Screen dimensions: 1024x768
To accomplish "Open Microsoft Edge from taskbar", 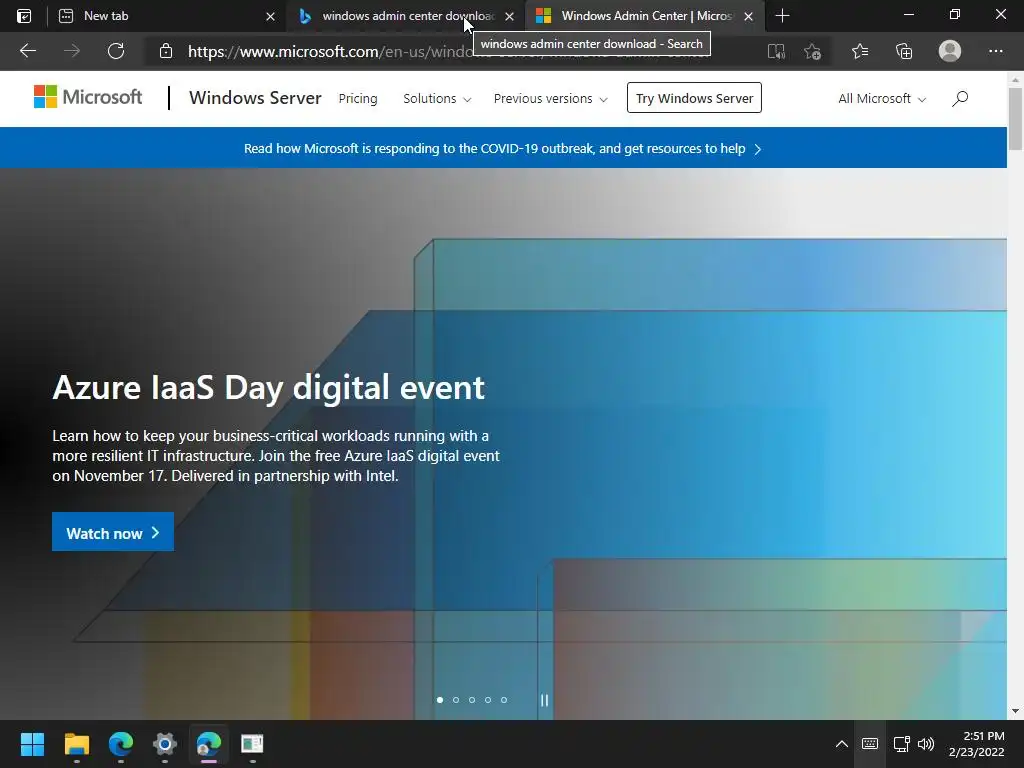I will 121,744.
